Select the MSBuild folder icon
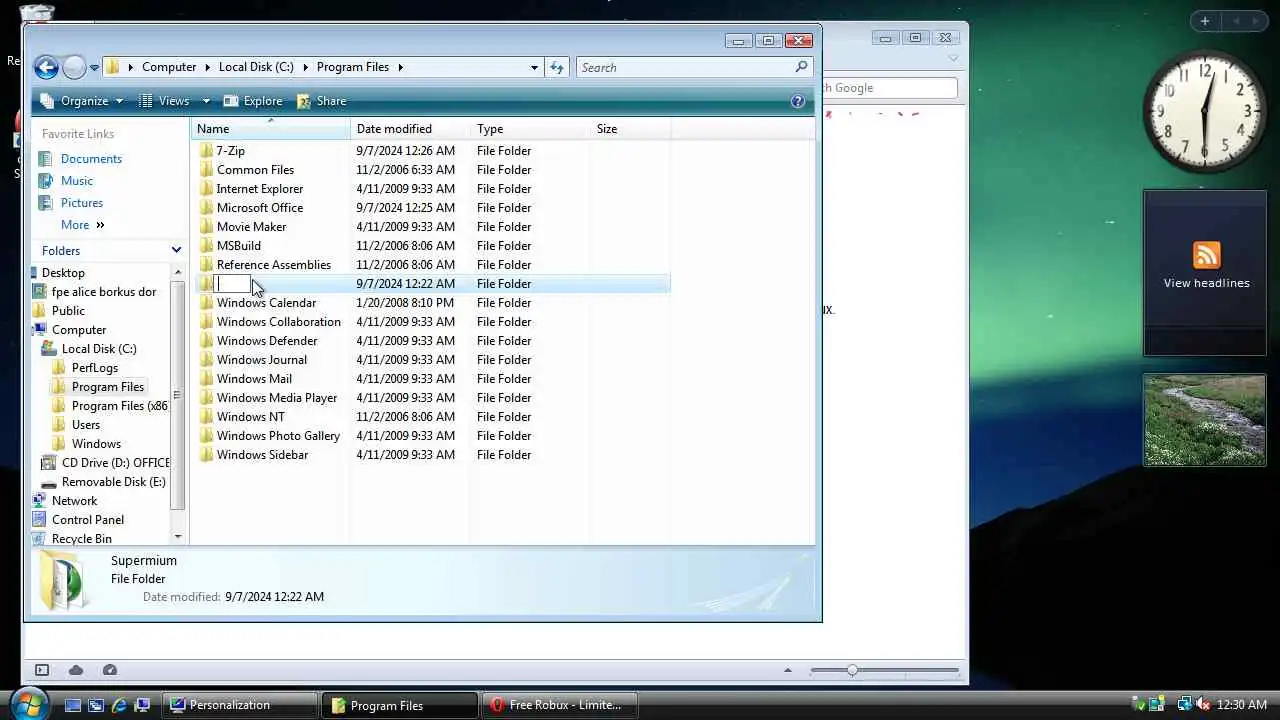Image resolution: width=1280 pixels, height=720 pixels. pyautogui.click(x=206, y=246)
